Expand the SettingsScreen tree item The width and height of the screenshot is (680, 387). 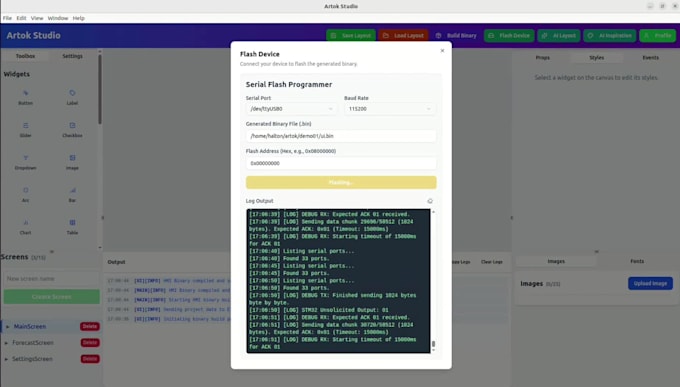[6, 359]
